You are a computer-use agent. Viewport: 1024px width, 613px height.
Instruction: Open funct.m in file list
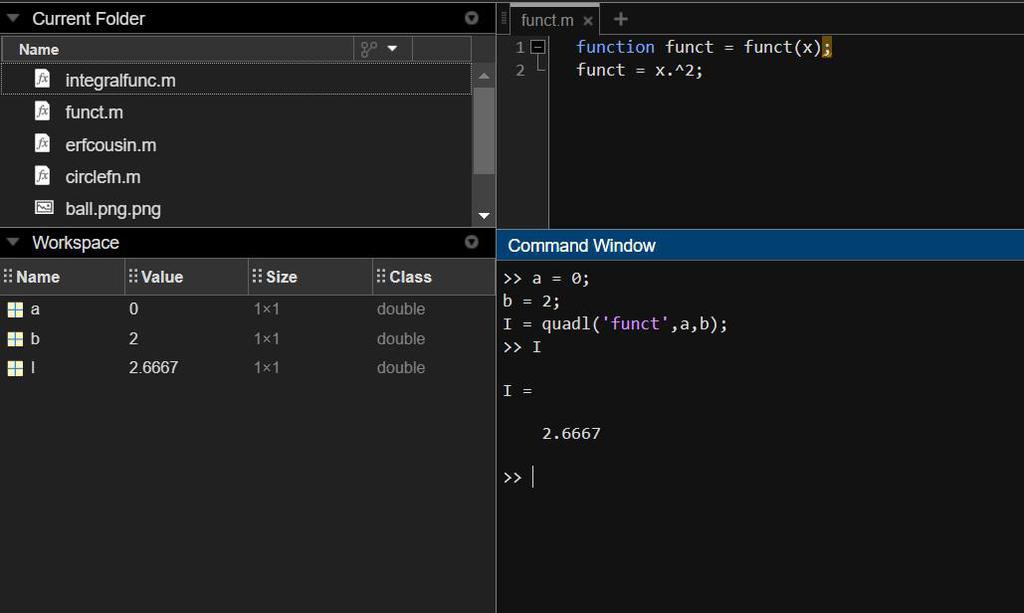click(x=94, y=112)
